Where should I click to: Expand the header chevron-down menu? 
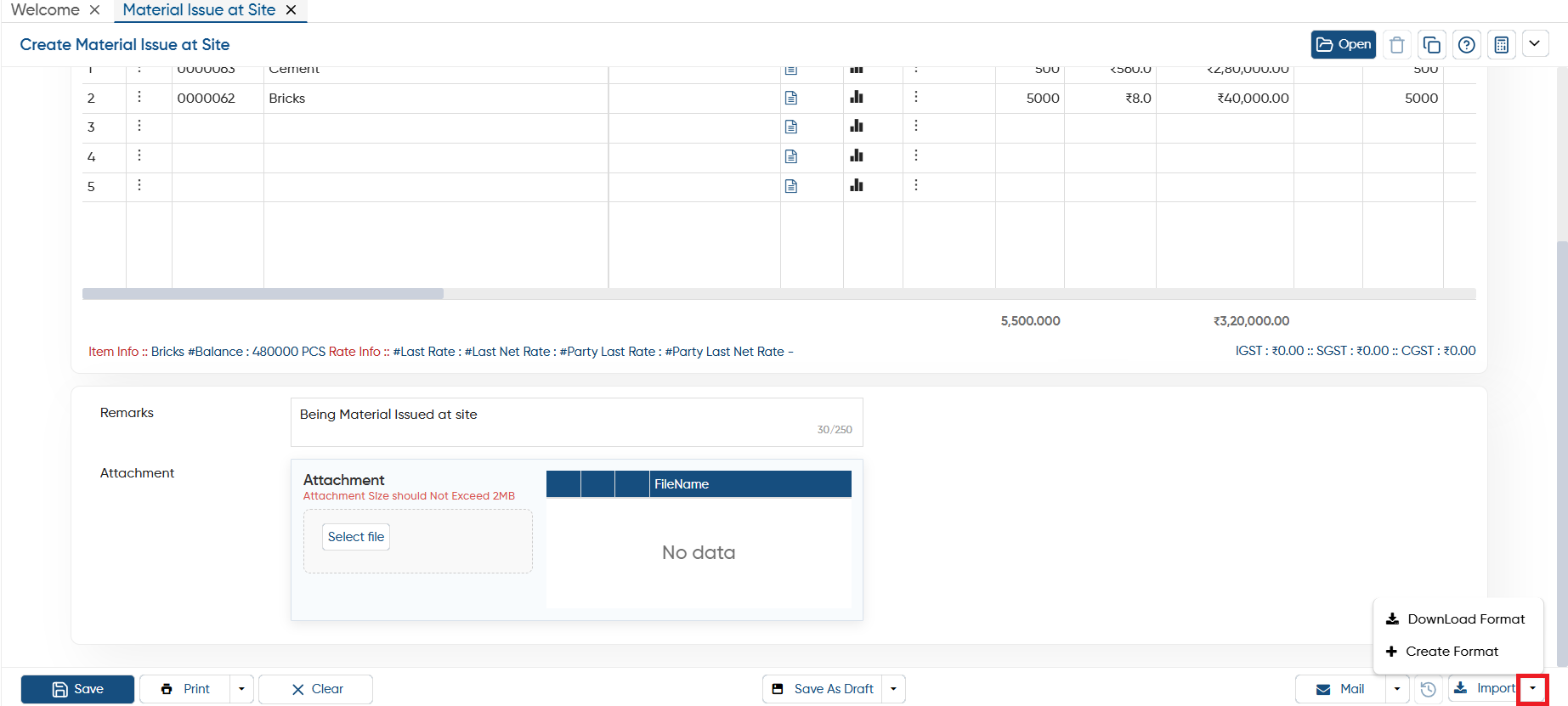1535,43
